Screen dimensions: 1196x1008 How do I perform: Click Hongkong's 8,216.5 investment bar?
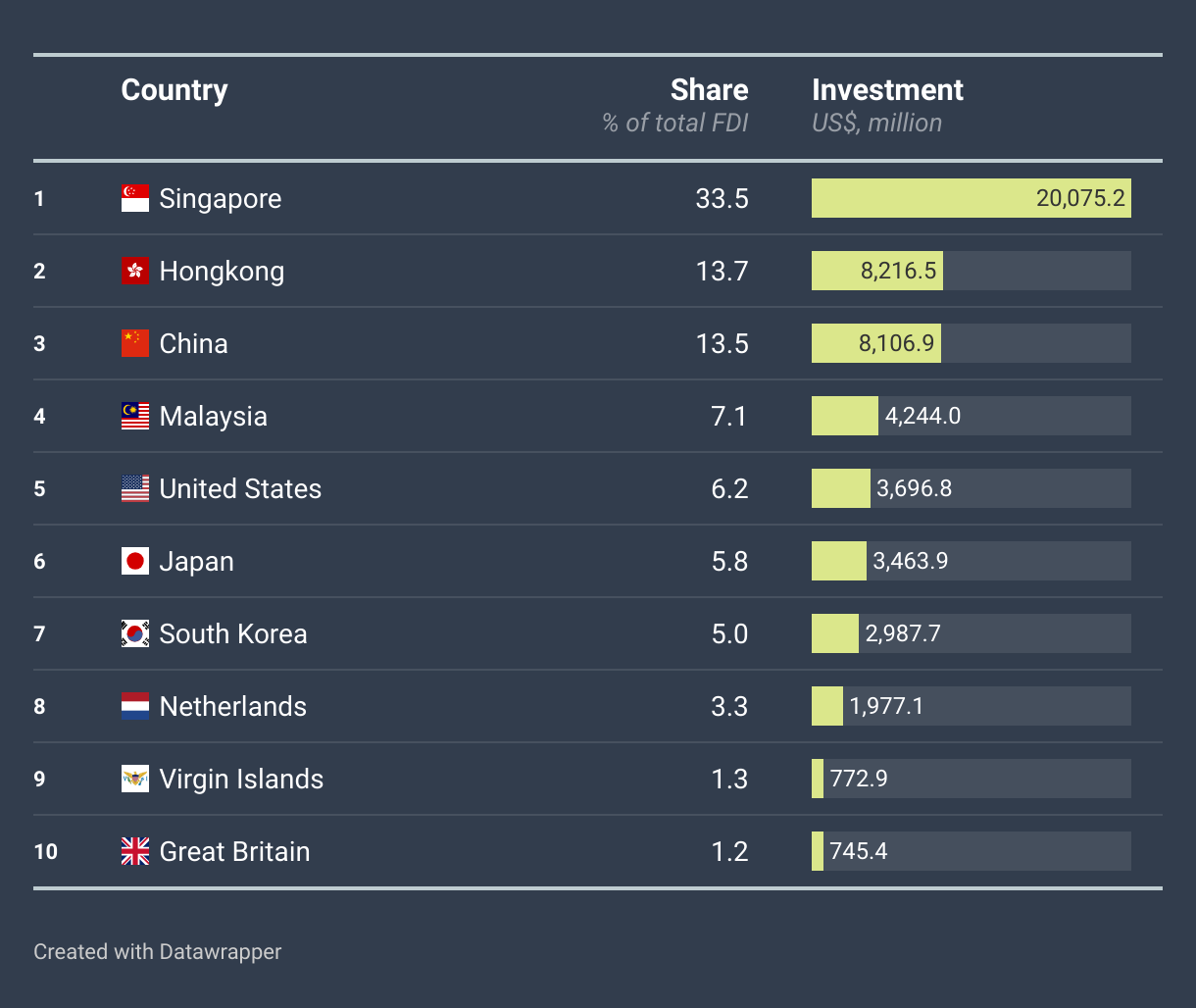[x=876, y=272]
